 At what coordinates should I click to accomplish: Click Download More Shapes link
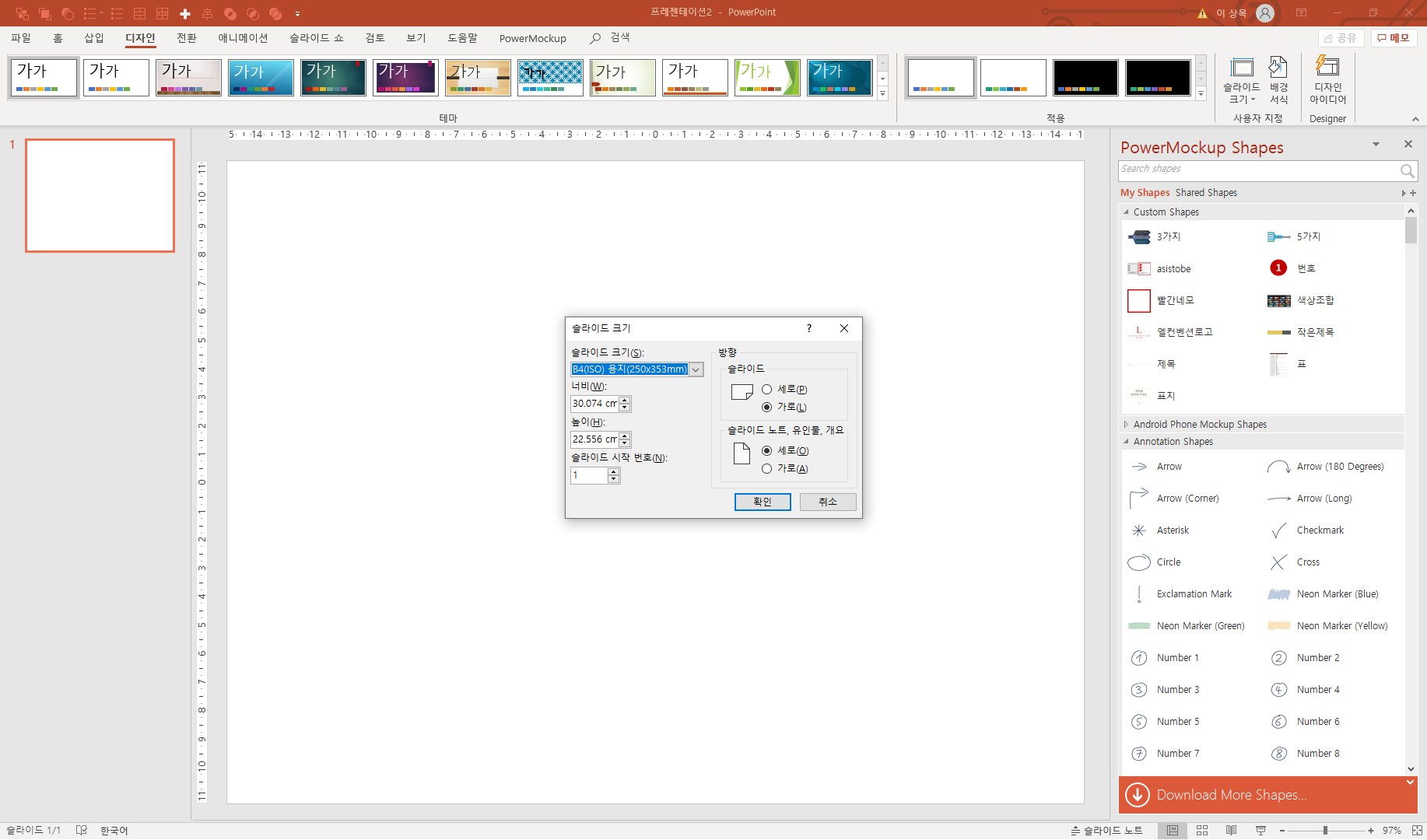[x=1232, y=795]
